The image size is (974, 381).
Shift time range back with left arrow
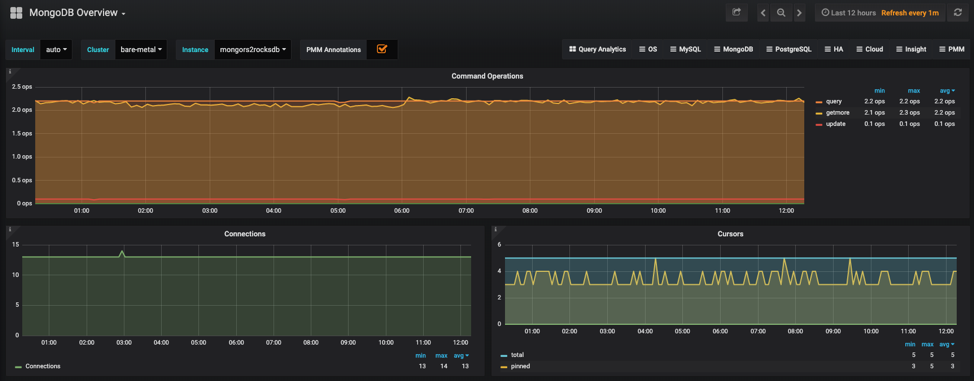click(763, 12)
